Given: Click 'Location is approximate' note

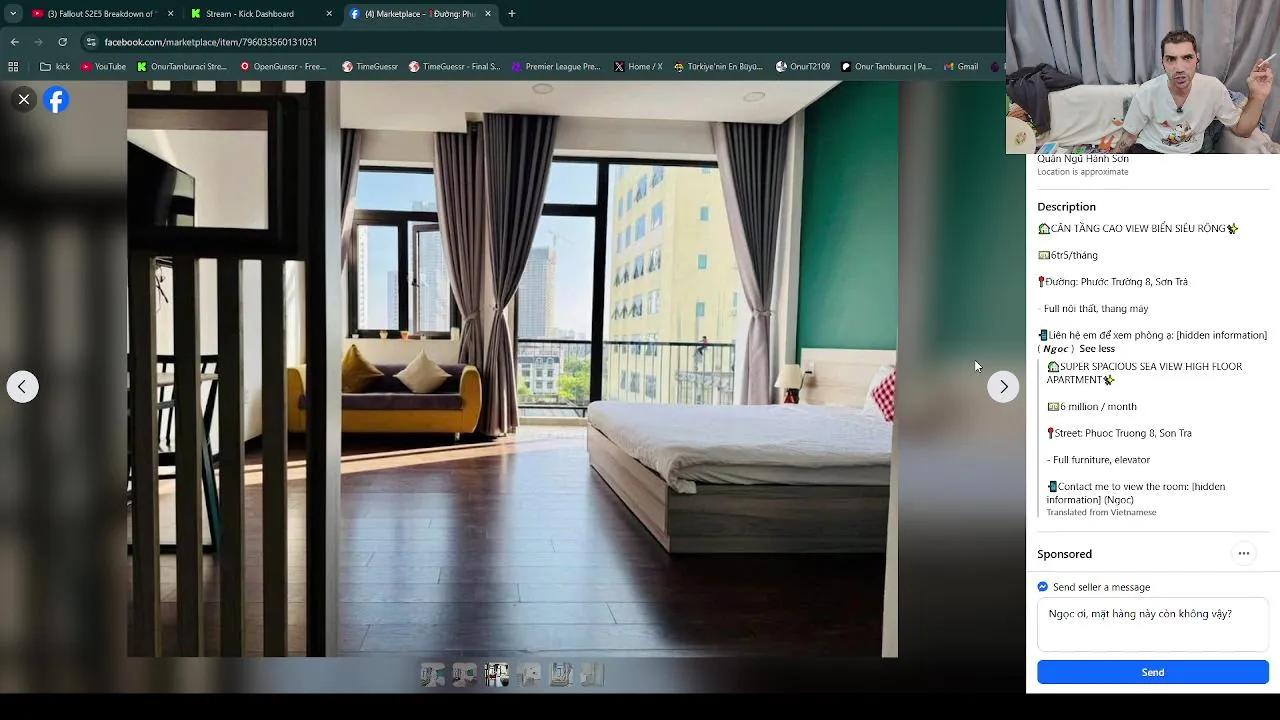Looking at the screenshot, I should coord(1082,172).
